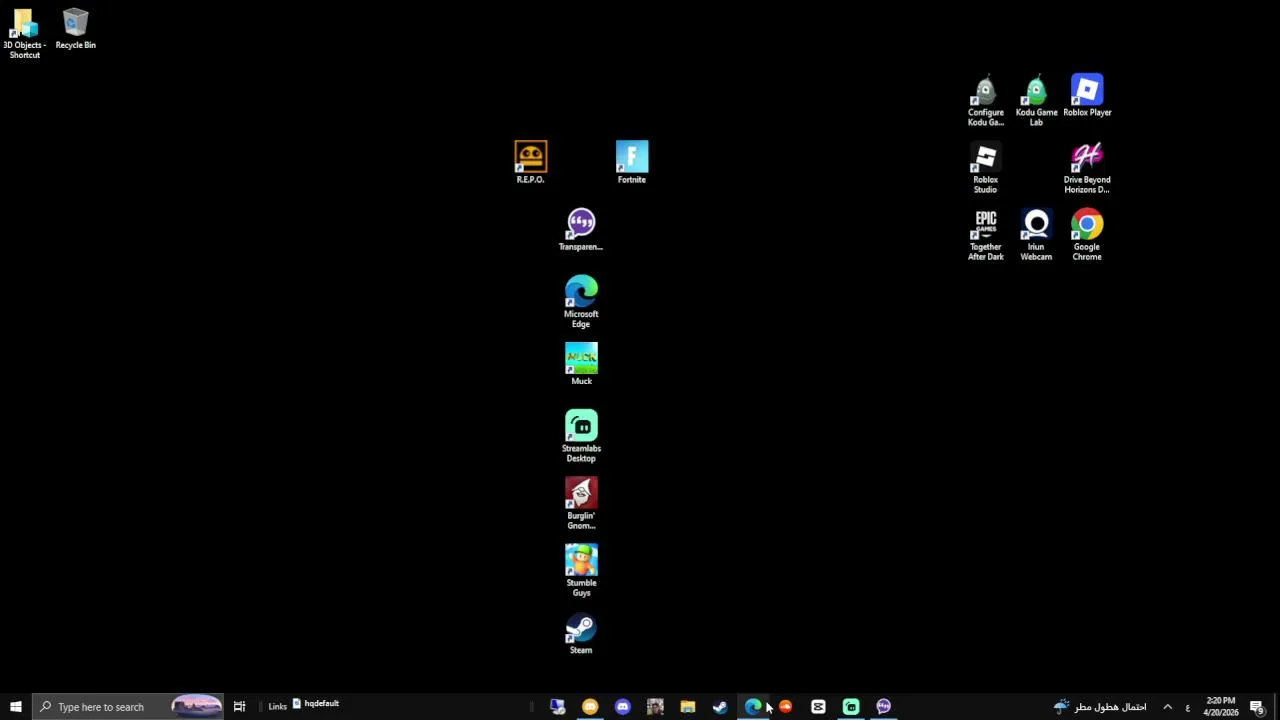Switch the keyboard input language indicator

(1187, 707)
